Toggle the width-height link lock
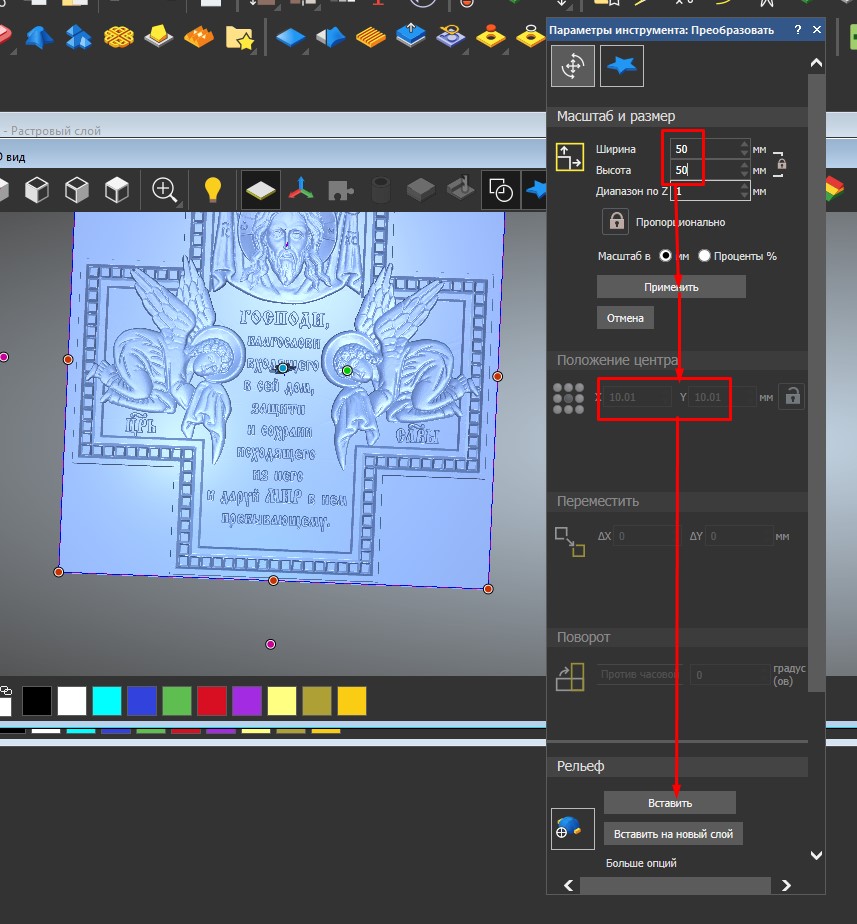Viewport: 857px width, 924px height. click(780, 164)
